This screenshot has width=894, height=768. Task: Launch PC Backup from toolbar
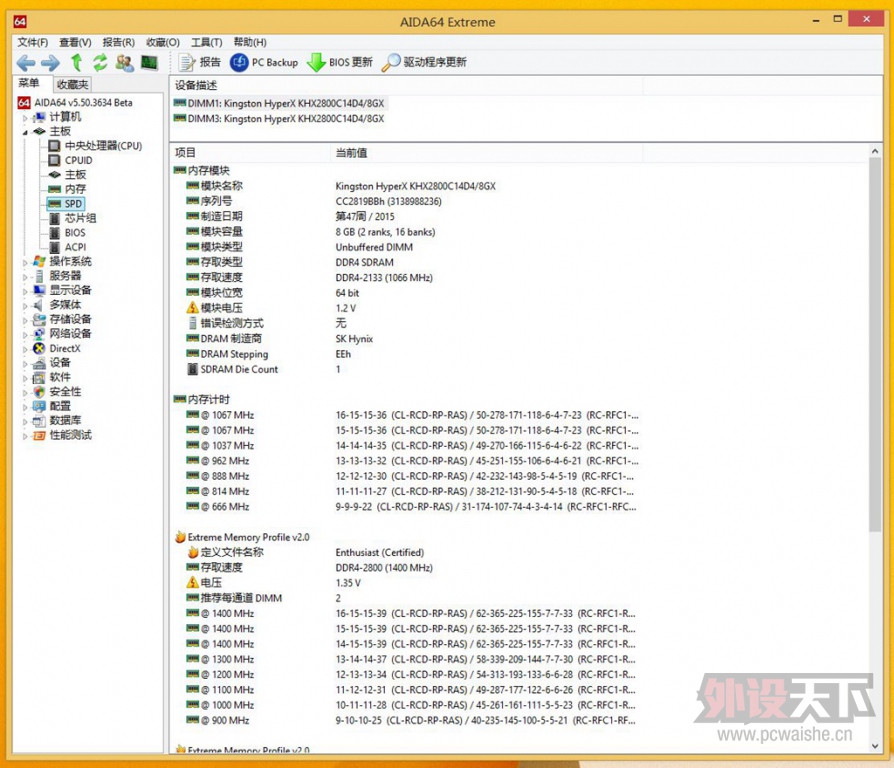(264, 62)
